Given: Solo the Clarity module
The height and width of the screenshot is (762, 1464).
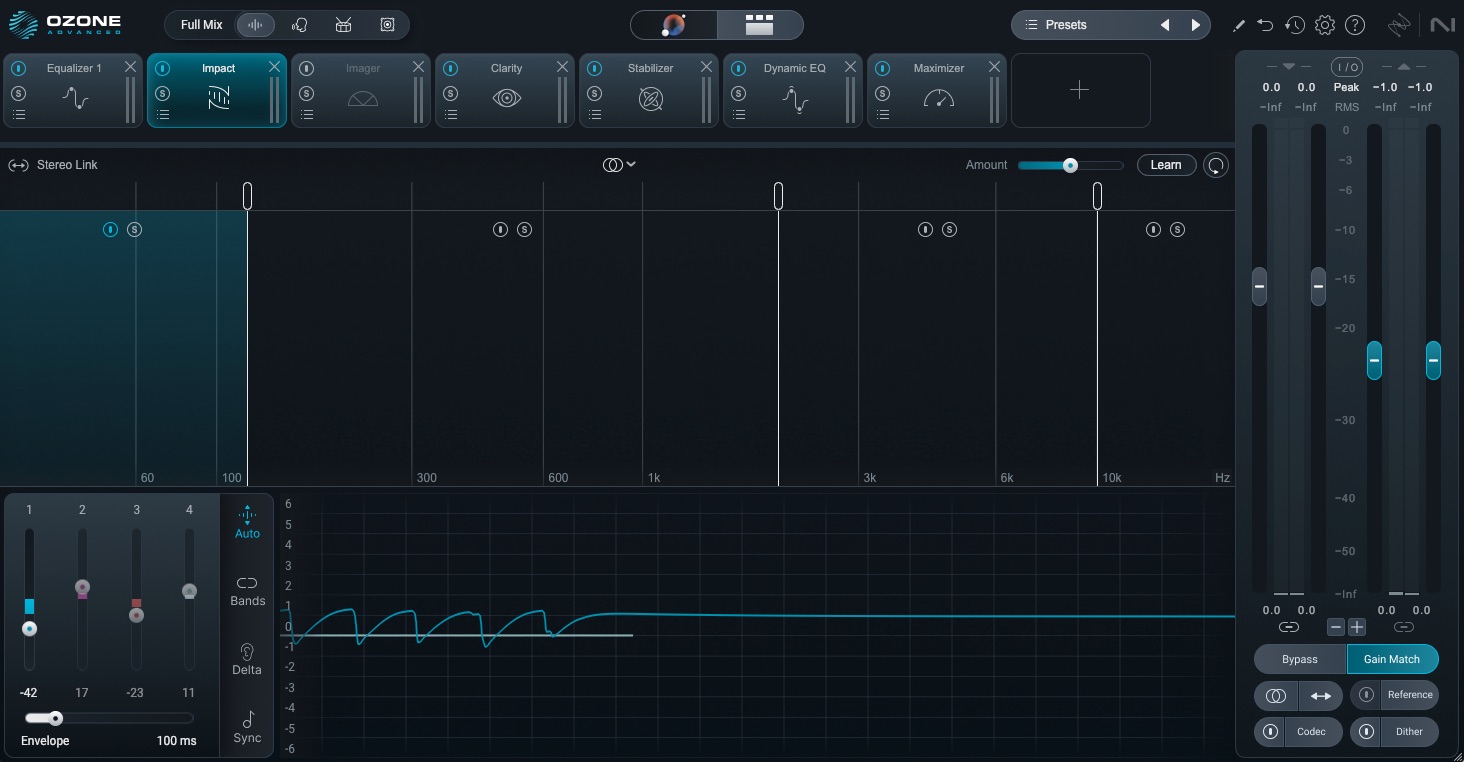Looking at the screenshot, I should (x=450, y=93).
